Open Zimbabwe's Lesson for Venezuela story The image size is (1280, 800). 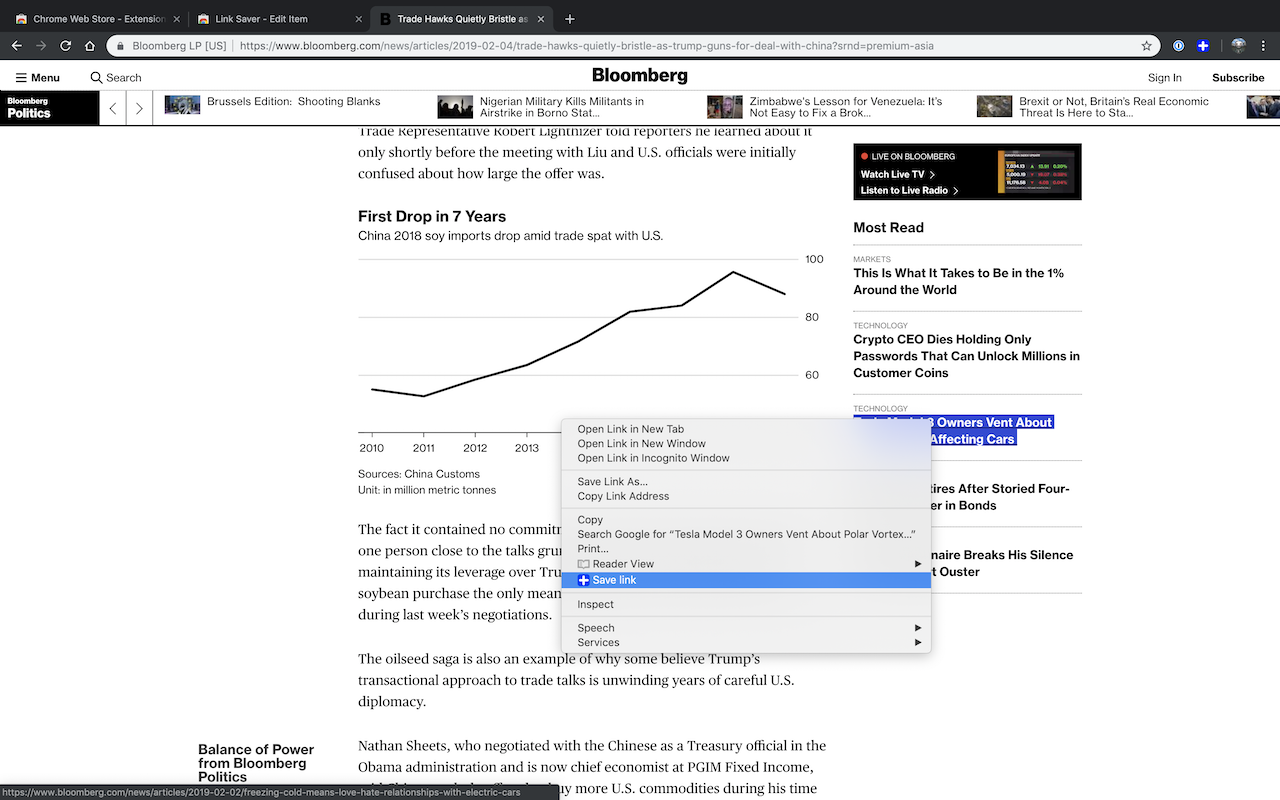click(x=846, y=107)
